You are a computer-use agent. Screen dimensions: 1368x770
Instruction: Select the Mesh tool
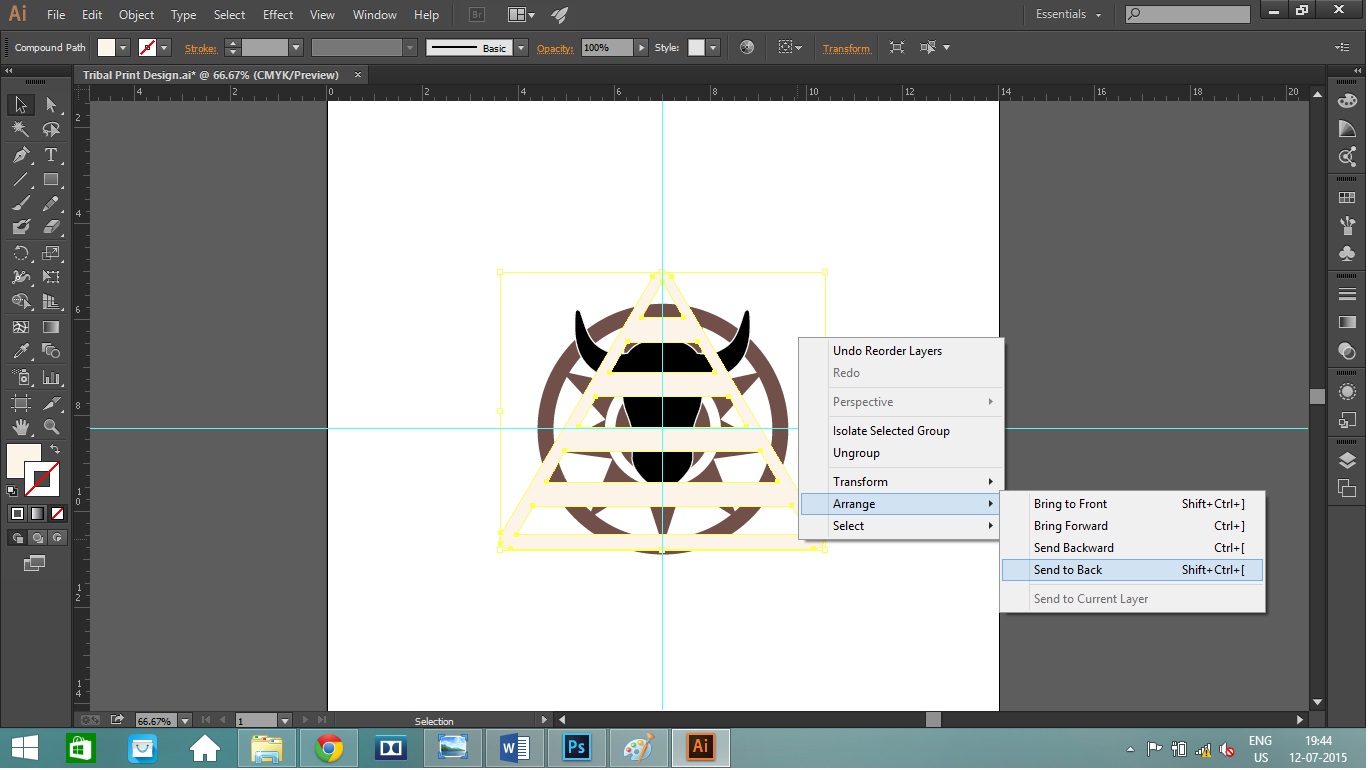click(21, 327)
